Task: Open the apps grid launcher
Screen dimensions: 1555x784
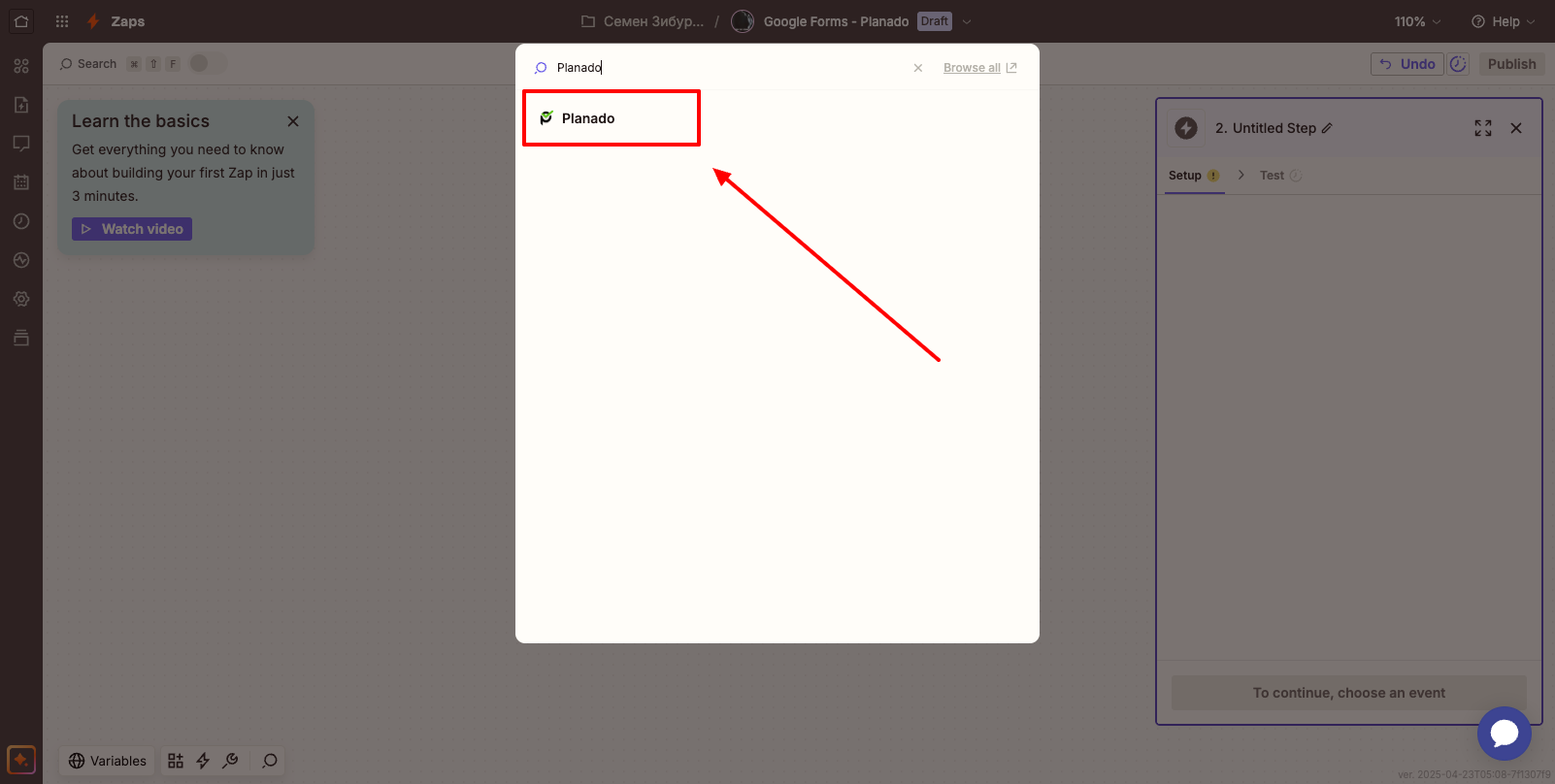Action: click(62, 21)
